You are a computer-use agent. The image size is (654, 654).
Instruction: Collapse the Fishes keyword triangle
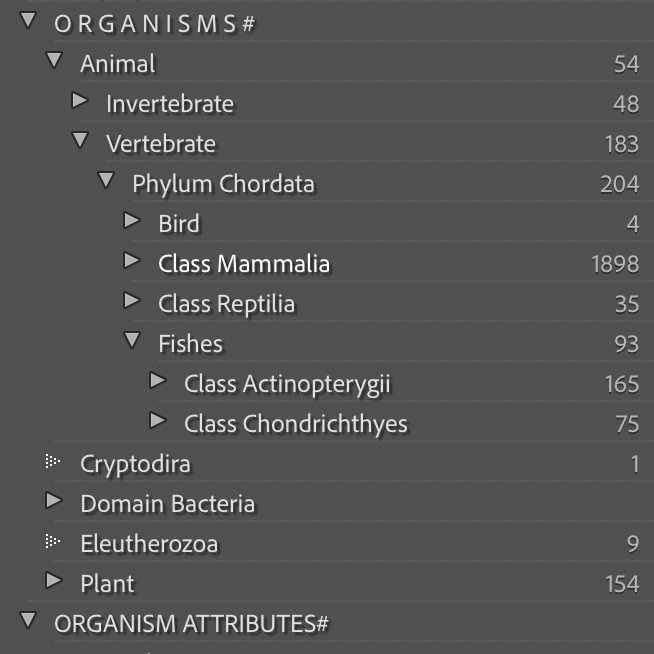tap(132, 341)
